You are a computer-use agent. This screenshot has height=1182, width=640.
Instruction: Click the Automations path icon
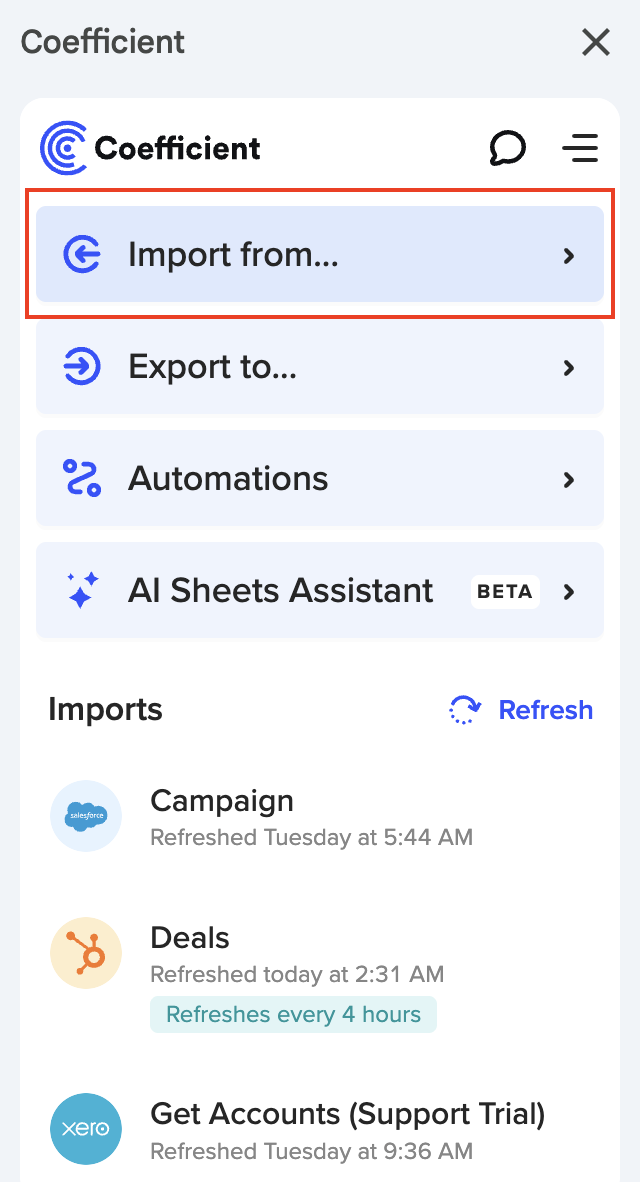(x=82, y=479)
